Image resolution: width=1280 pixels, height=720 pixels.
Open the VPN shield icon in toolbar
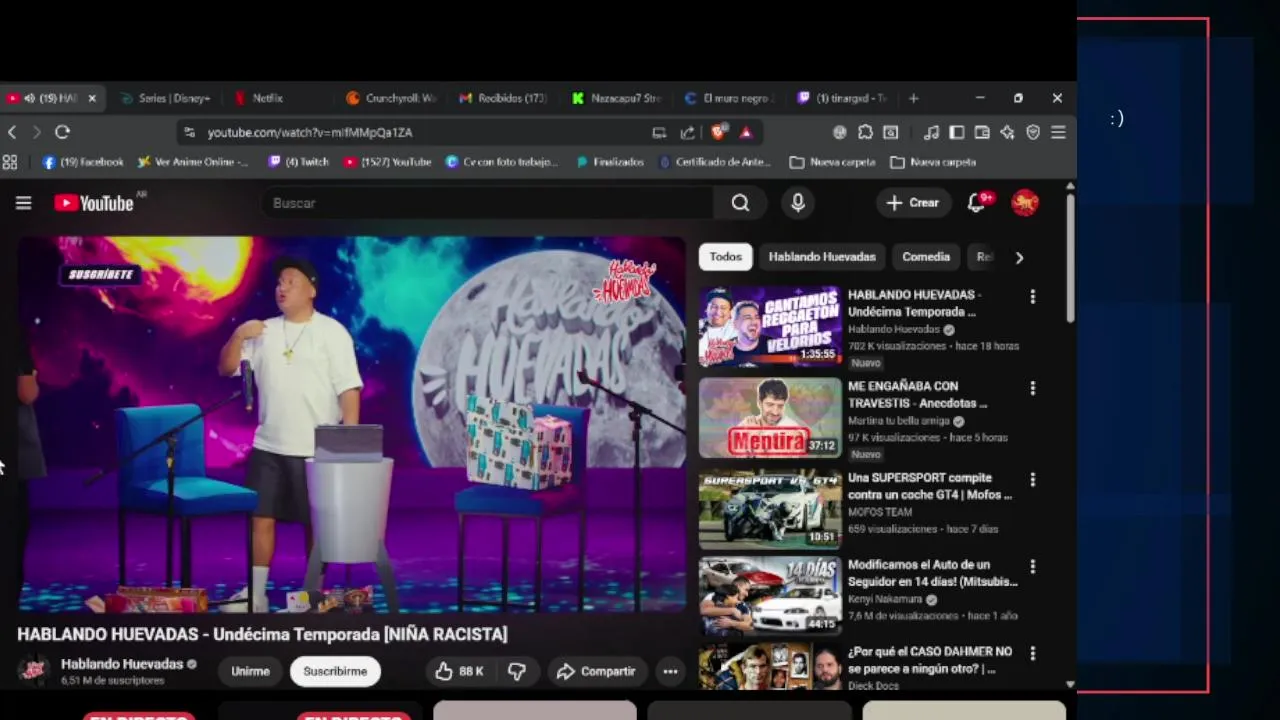(x=1033, y=132)
